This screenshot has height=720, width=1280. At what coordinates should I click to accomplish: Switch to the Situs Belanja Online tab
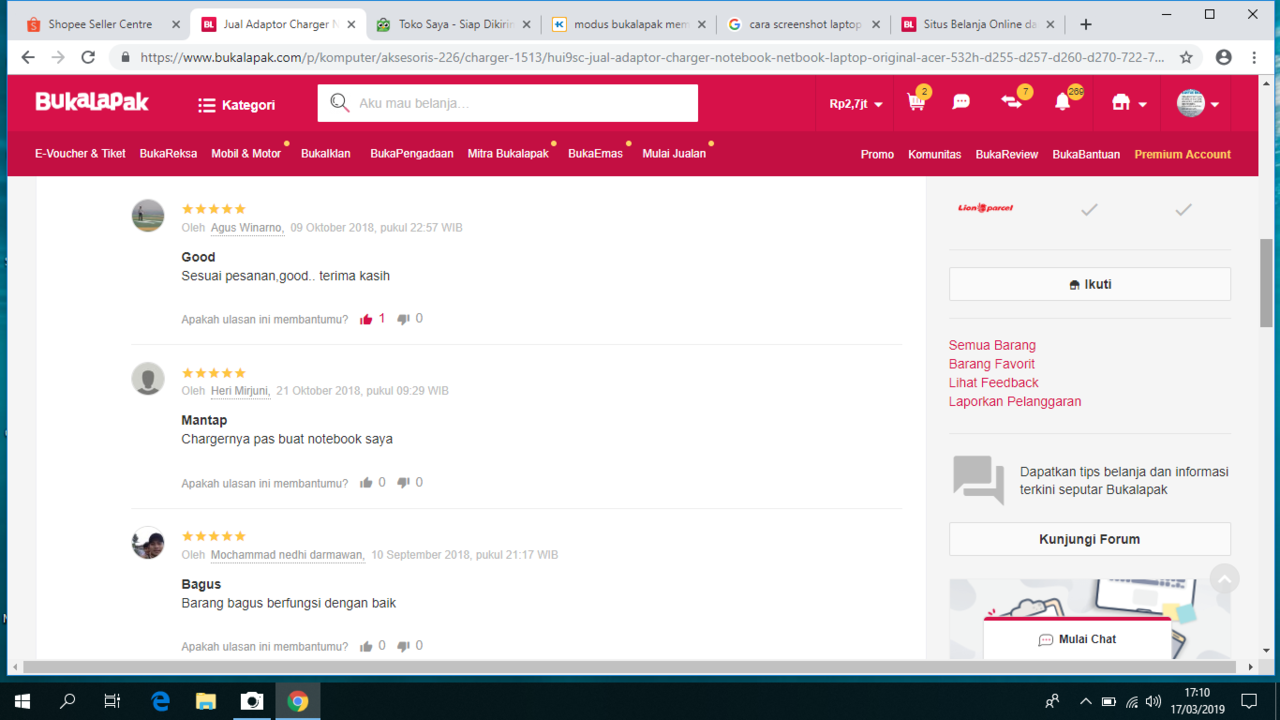[x=980, y=24]
